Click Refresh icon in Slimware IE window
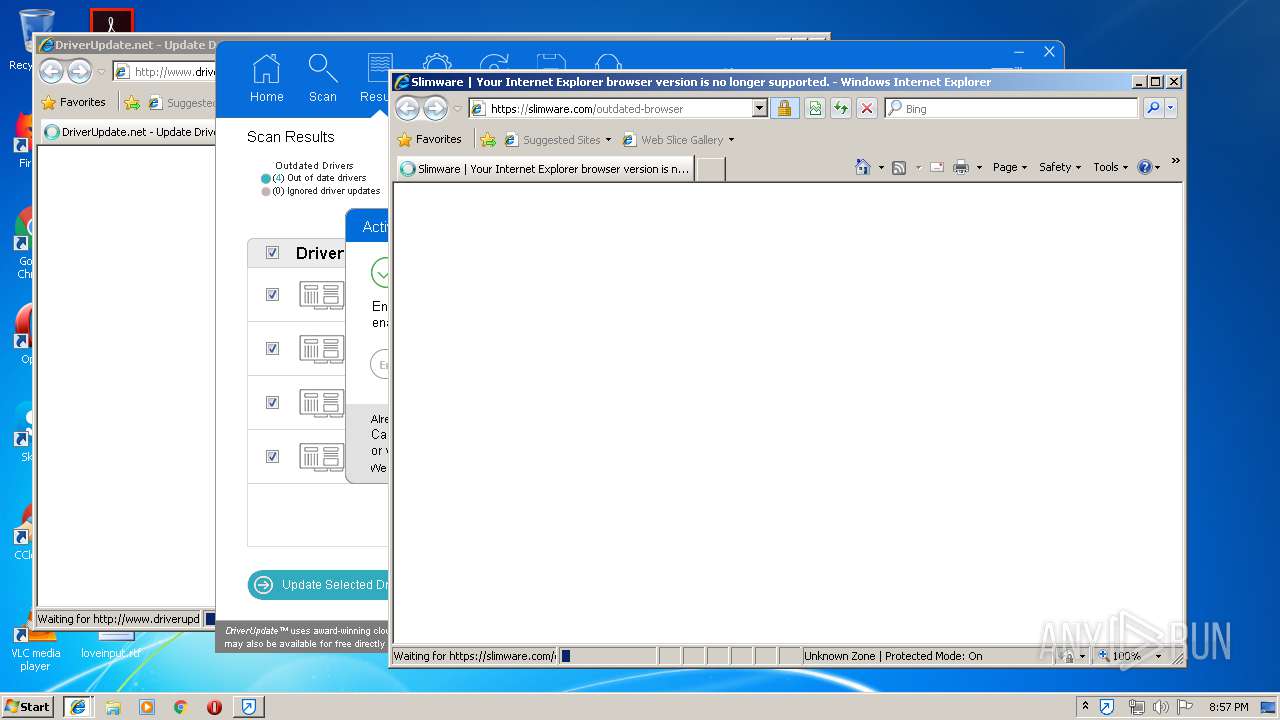Viewport: 1280px width, 720px height. (x=841, y=108)
